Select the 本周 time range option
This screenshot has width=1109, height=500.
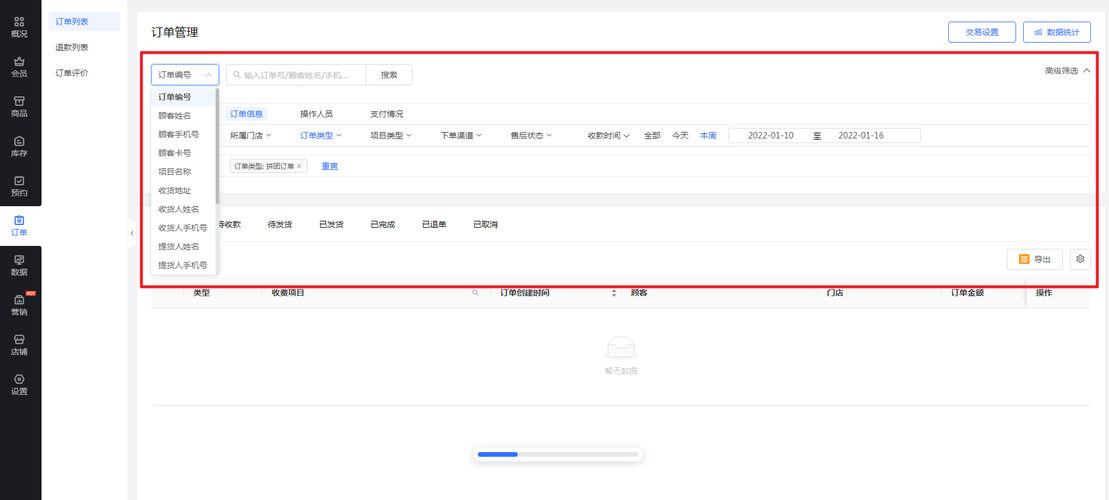708,135
